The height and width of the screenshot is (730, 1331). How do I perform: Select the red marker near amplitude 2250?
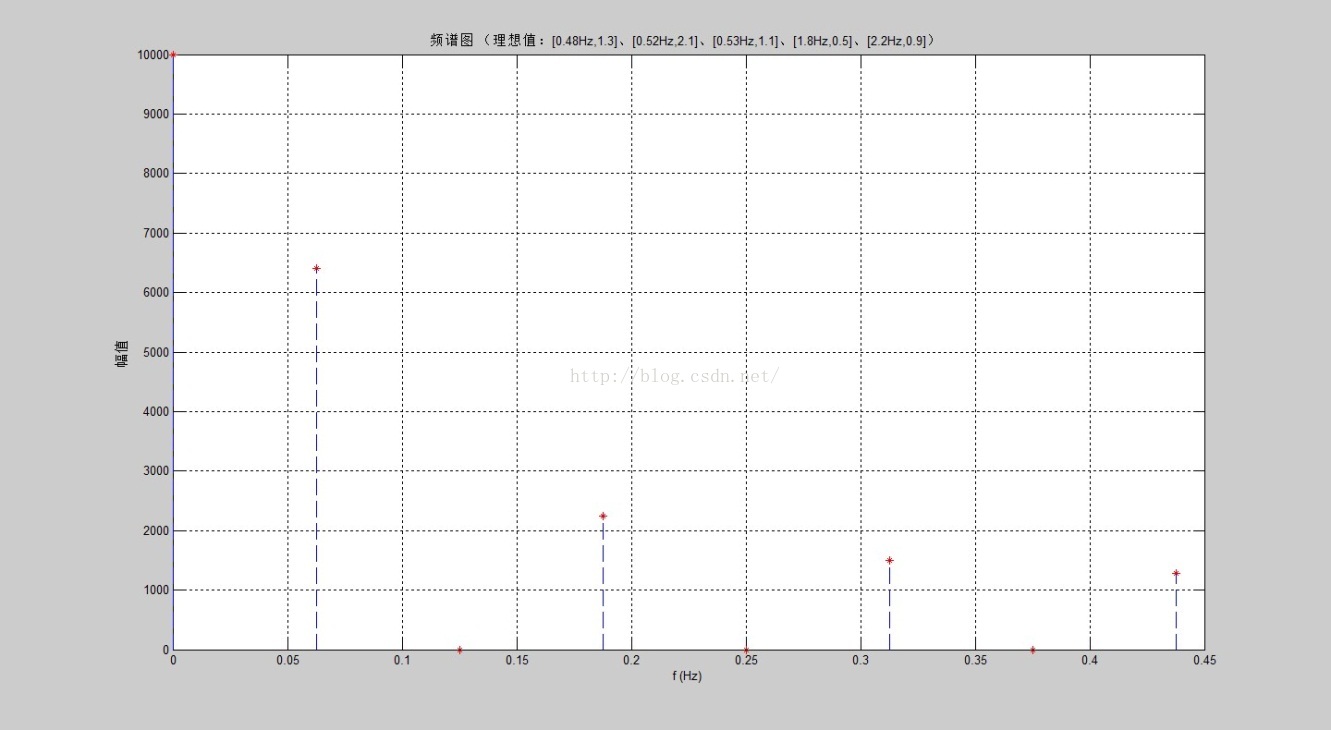coord(603,516)
